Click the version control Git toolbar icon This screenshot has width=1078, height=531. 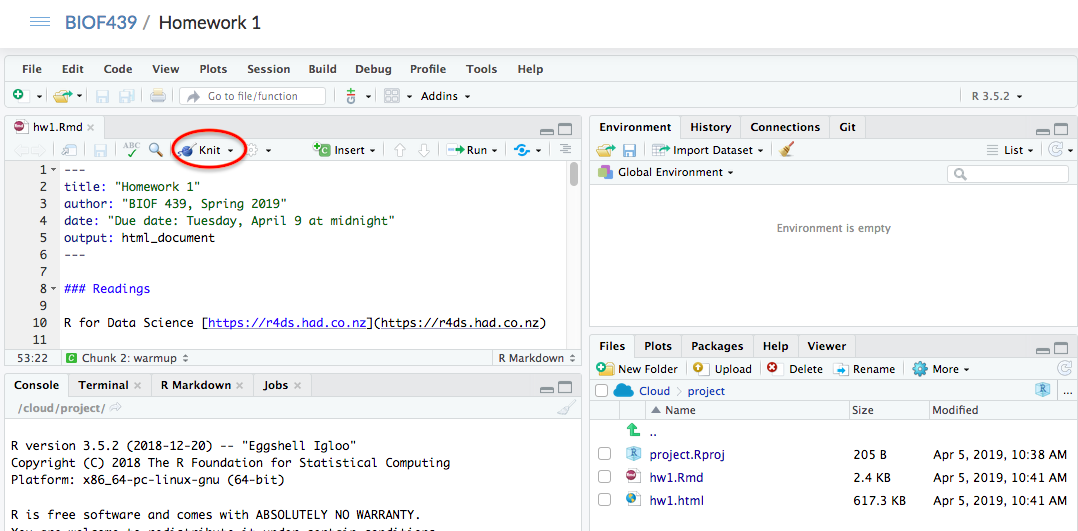351,96
